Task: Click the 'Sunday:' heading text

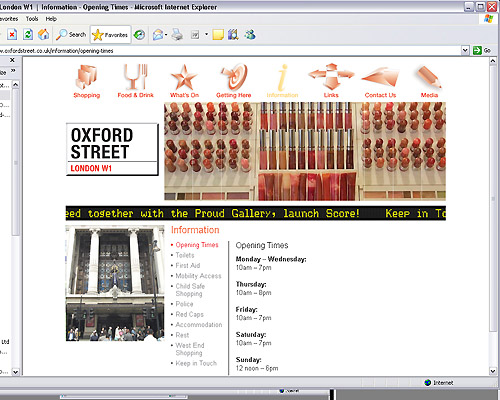Action: click(x=248, y=360)
